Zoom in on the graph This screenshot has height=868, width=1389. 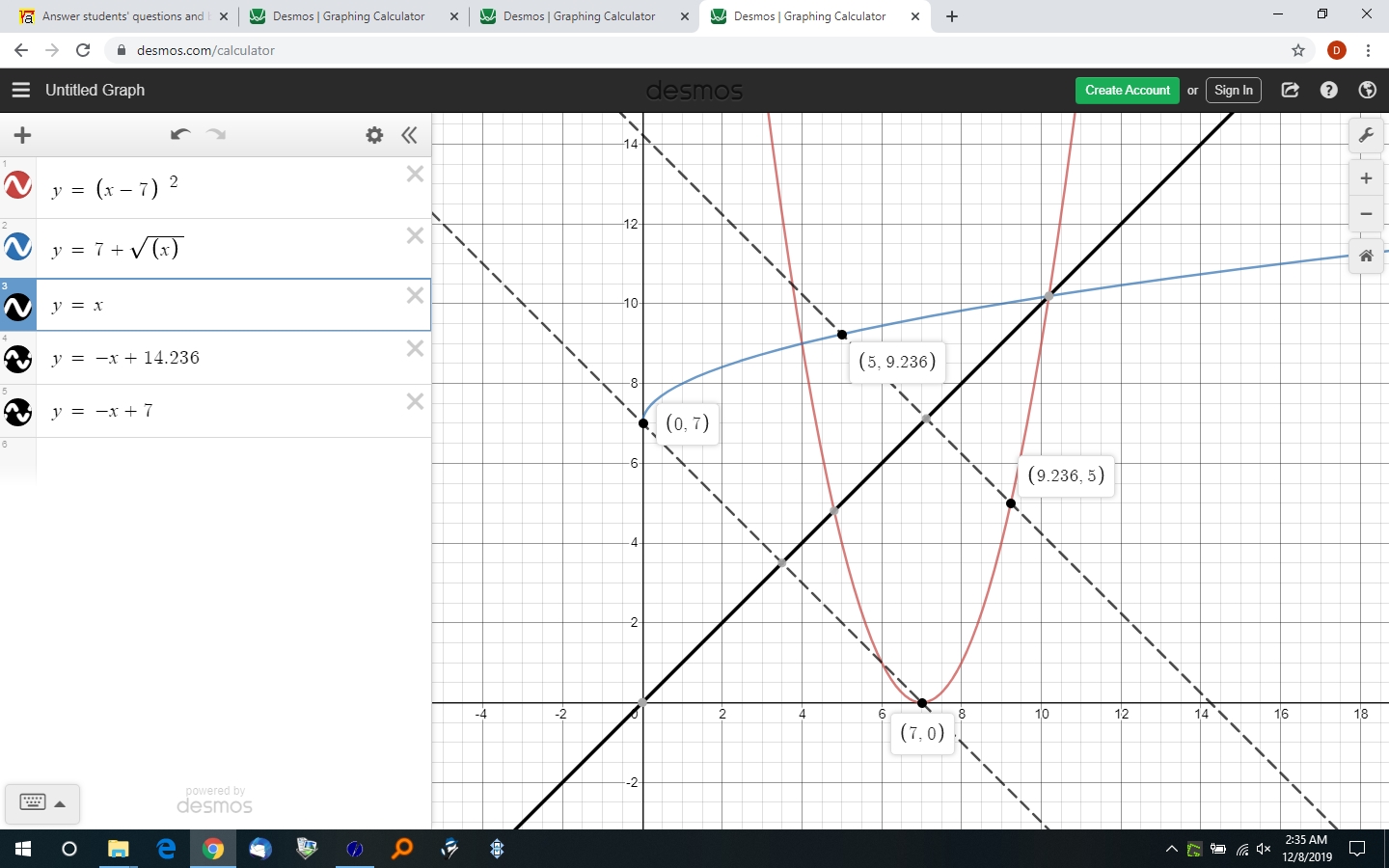click(x=1366, y=178)
